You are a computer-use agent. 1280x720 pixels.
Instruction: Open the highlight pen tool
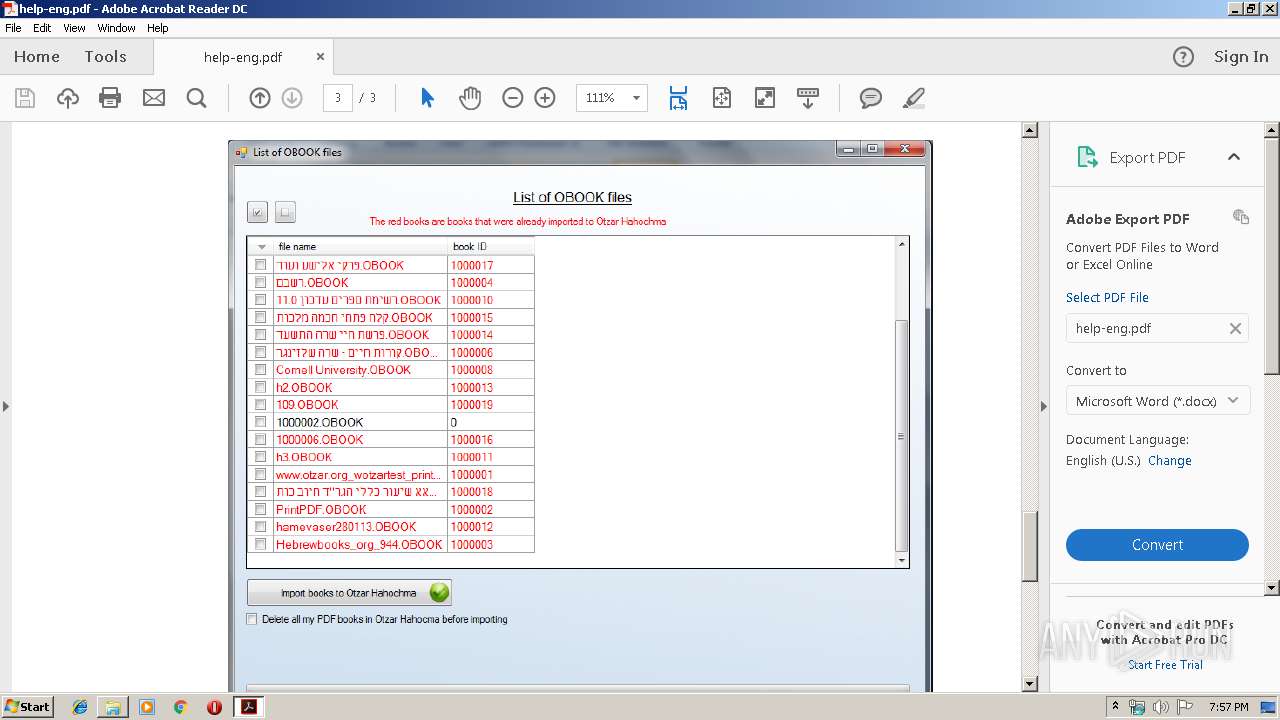913,98
